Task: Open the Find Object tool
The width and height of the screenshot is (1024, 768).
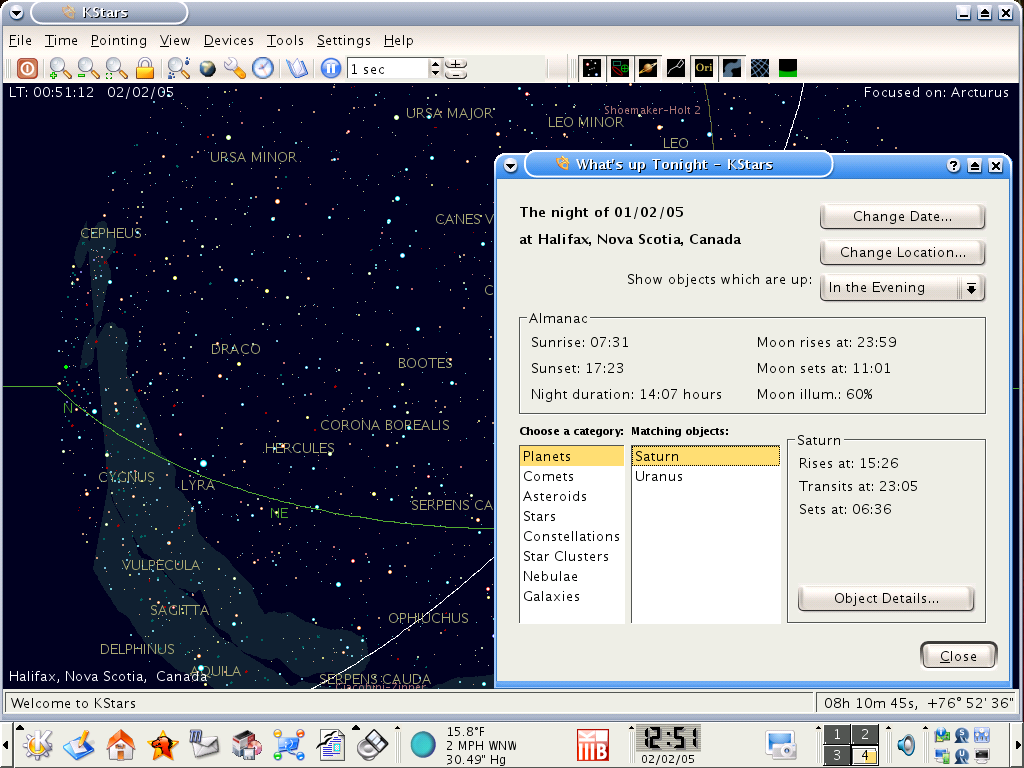Action: pos(178,68)
